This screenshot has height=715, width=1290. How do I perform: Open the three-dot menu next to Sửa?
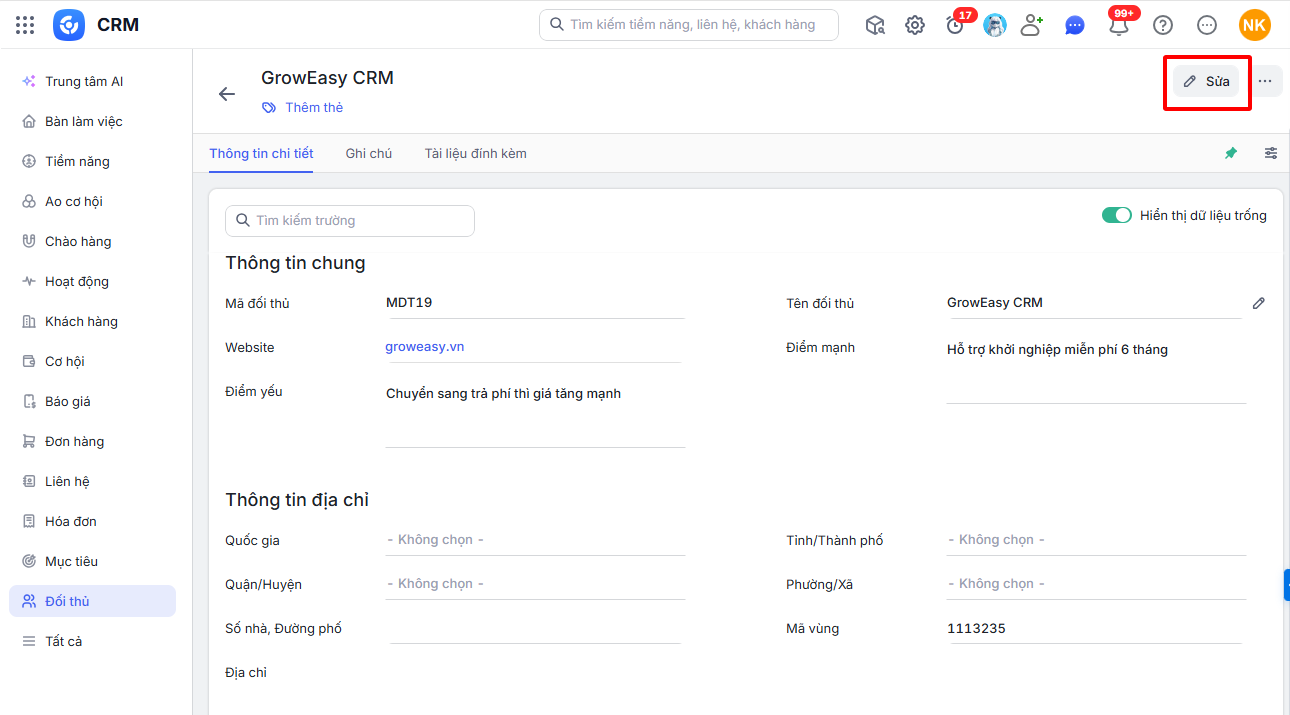pyautogui.click(x=1265, y=81)
